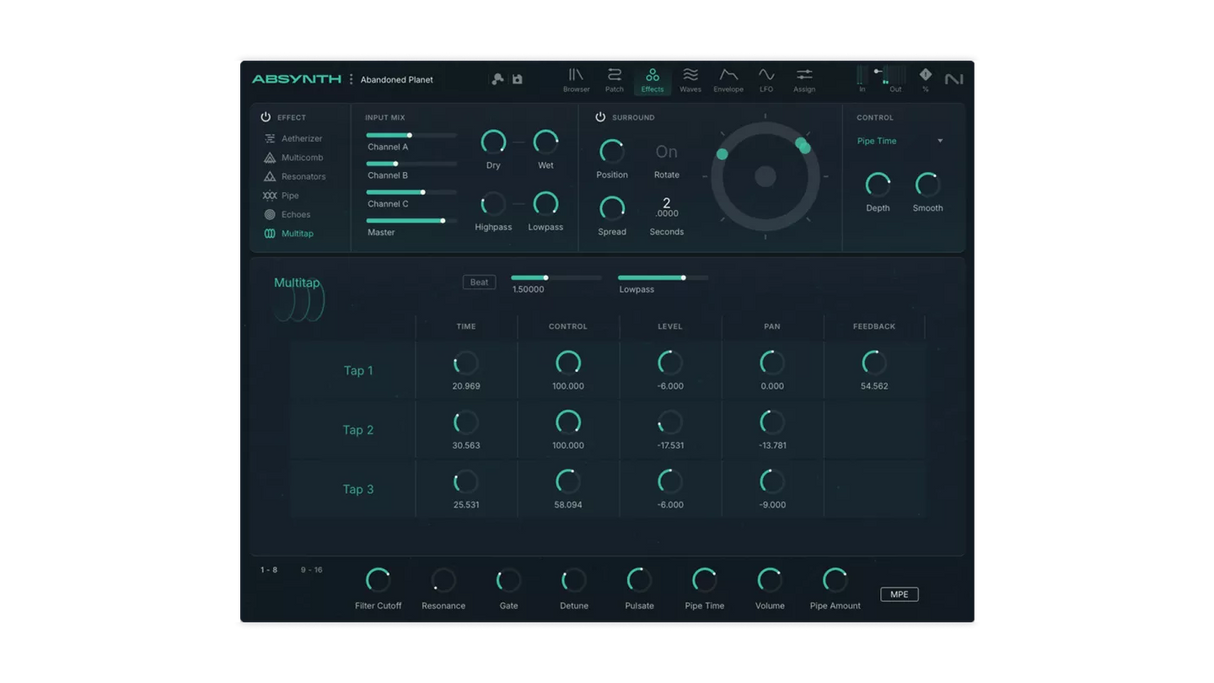
Task: Enable MPE mode
Action: tap(898, 593)
